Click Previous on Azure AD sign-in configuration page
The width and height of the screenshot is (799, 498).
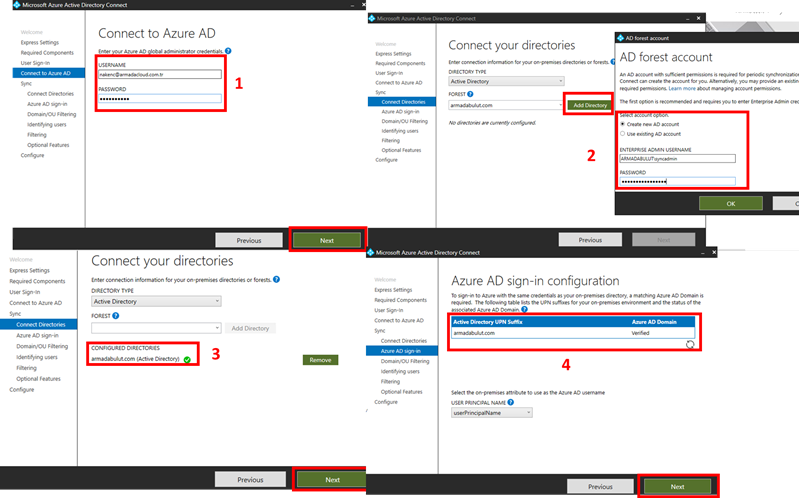point(600,486)
